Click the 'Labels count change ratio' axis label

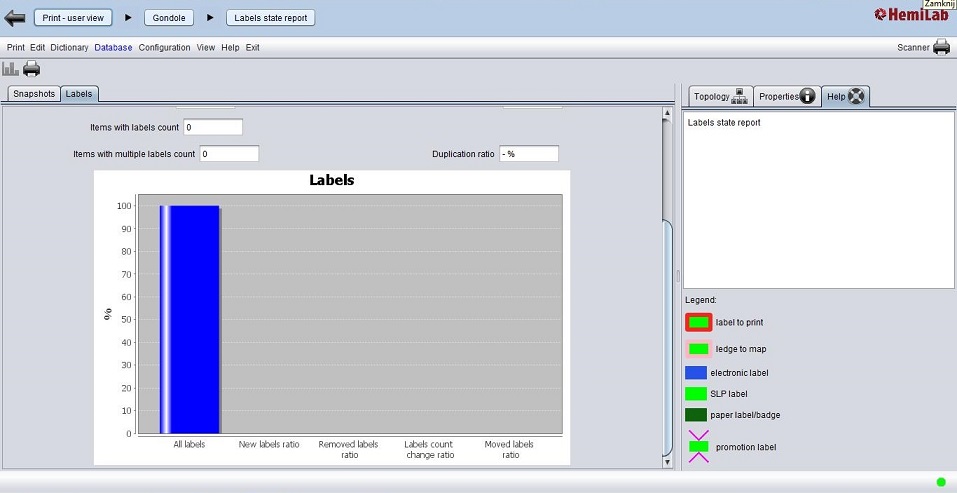429,450
